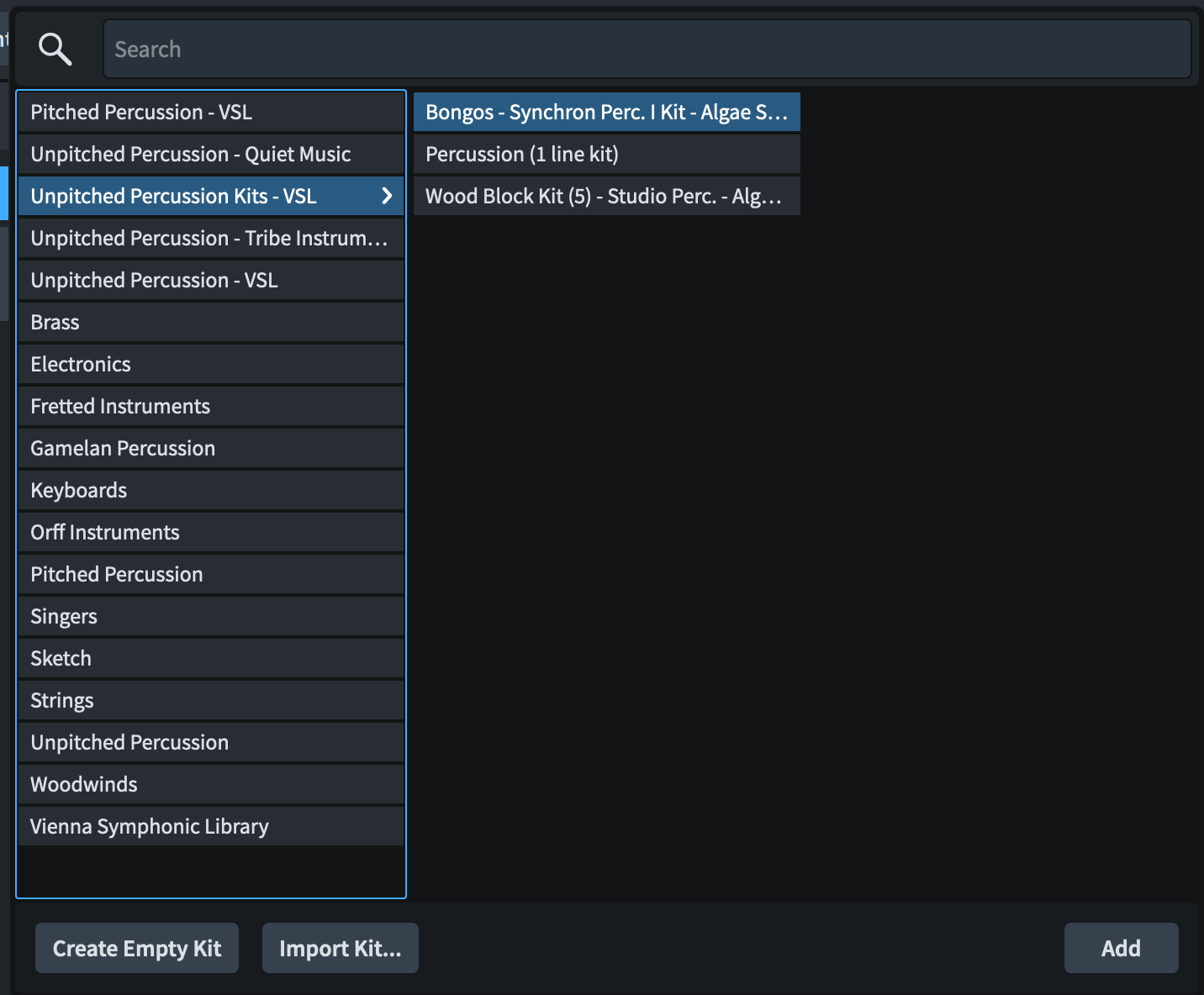
Task: Select Wood Block Kit (5) Studio Perc. kit
Action: click(x=605, y=196)
